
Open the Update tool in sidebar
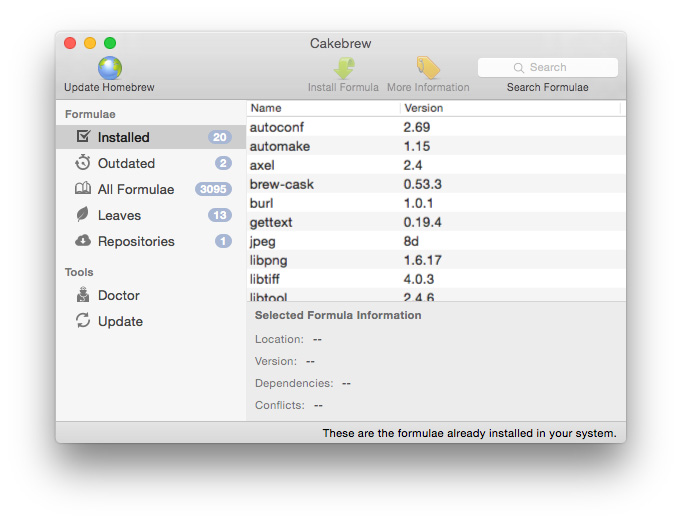click(151, 321)
